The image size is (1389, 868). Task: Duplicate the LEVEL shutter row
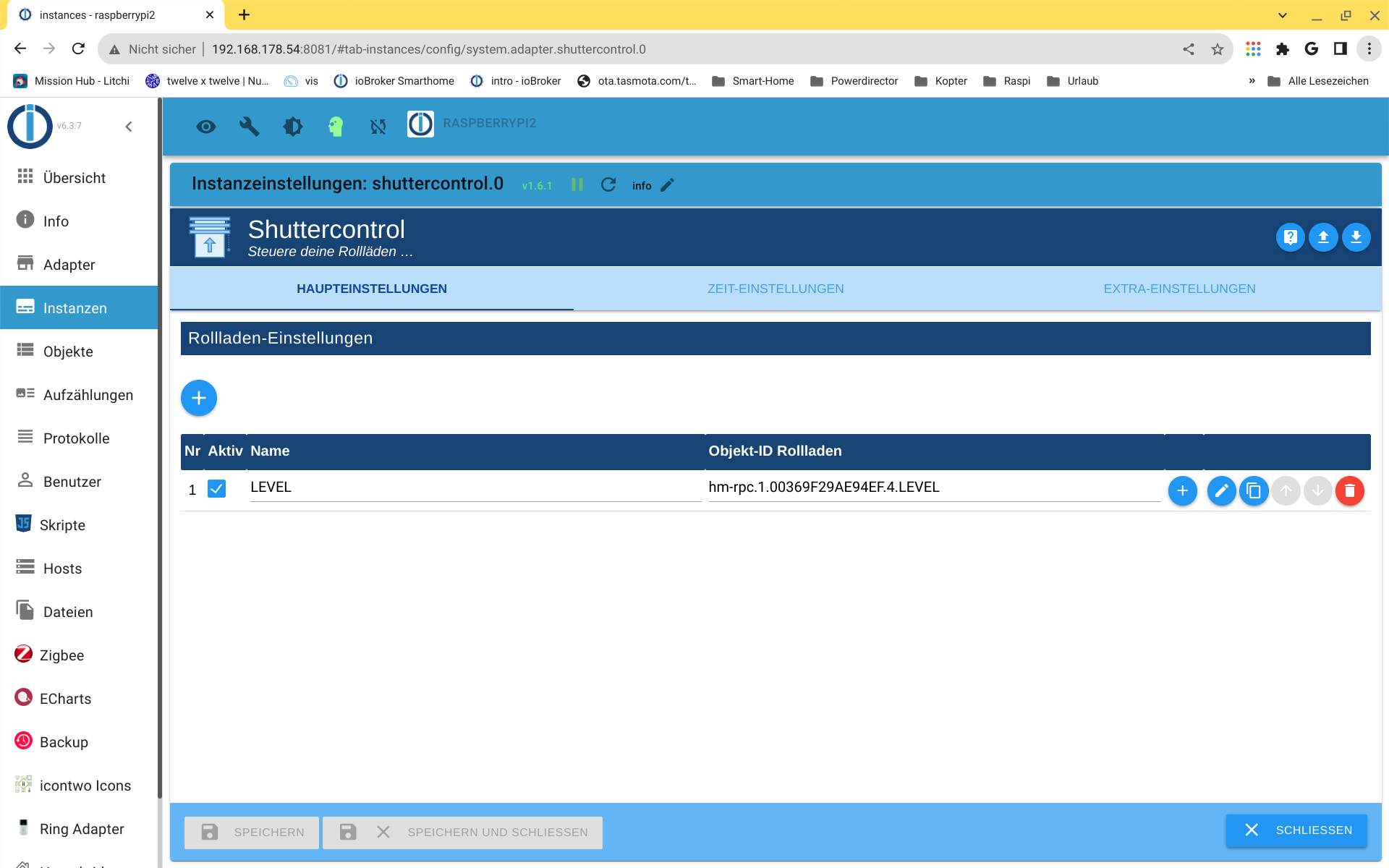[1254, 491]
